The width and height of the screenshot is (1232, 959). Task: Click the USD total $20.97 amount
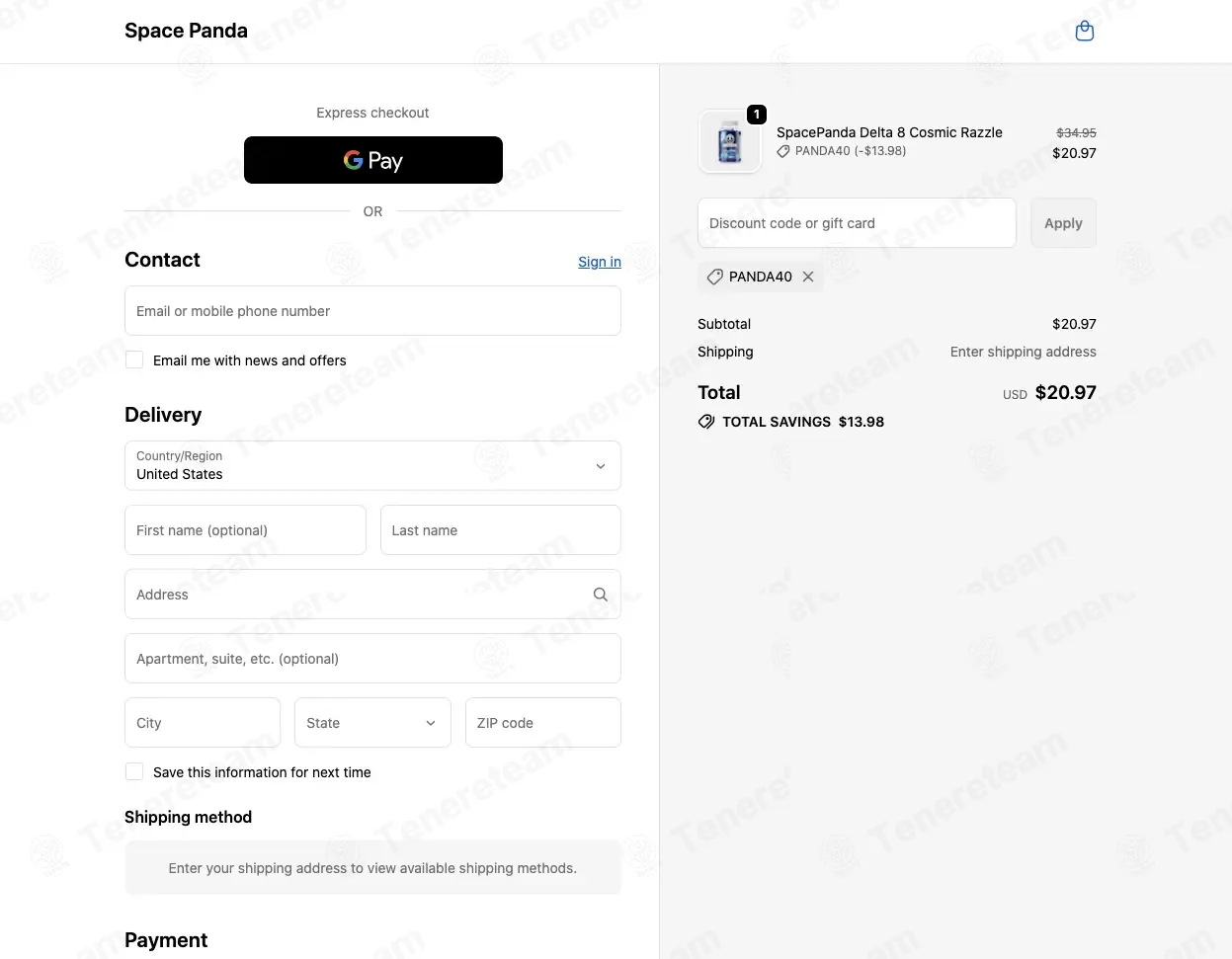click(x=1065, y=392)
